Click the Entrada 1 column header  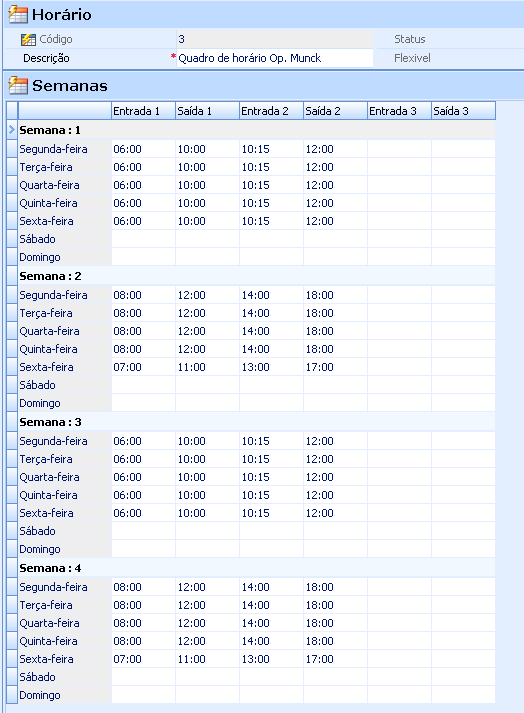(143, 111)
